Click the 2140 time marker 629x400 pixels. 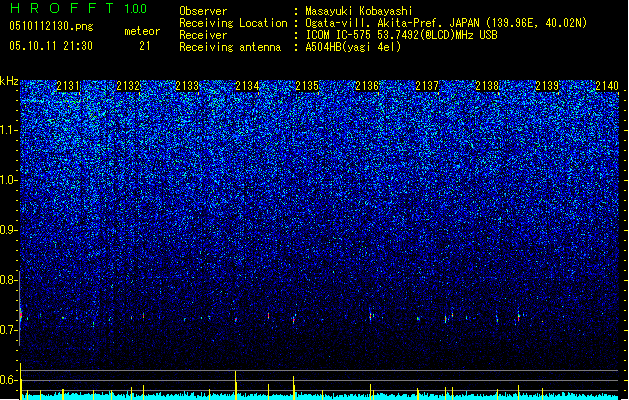click(607, 86)
